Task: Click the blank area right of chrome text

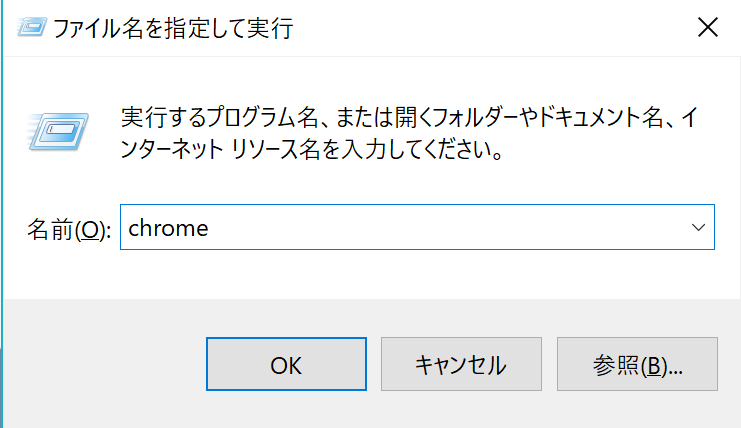Action: pyautogui.click(x=450, y=228)
